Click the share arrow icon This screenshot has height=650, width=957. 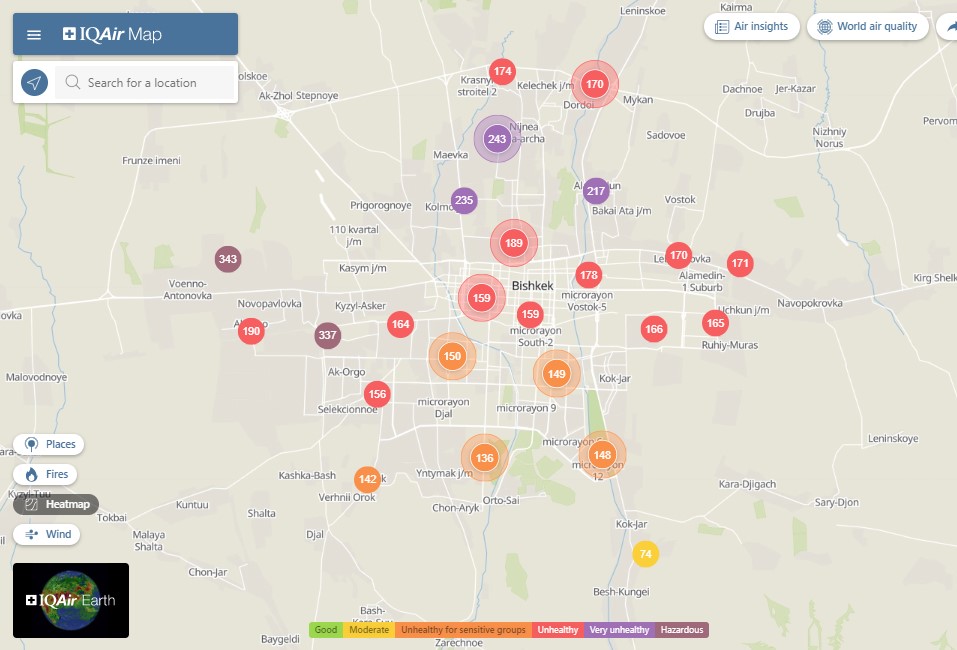click(x=948, y=27)
